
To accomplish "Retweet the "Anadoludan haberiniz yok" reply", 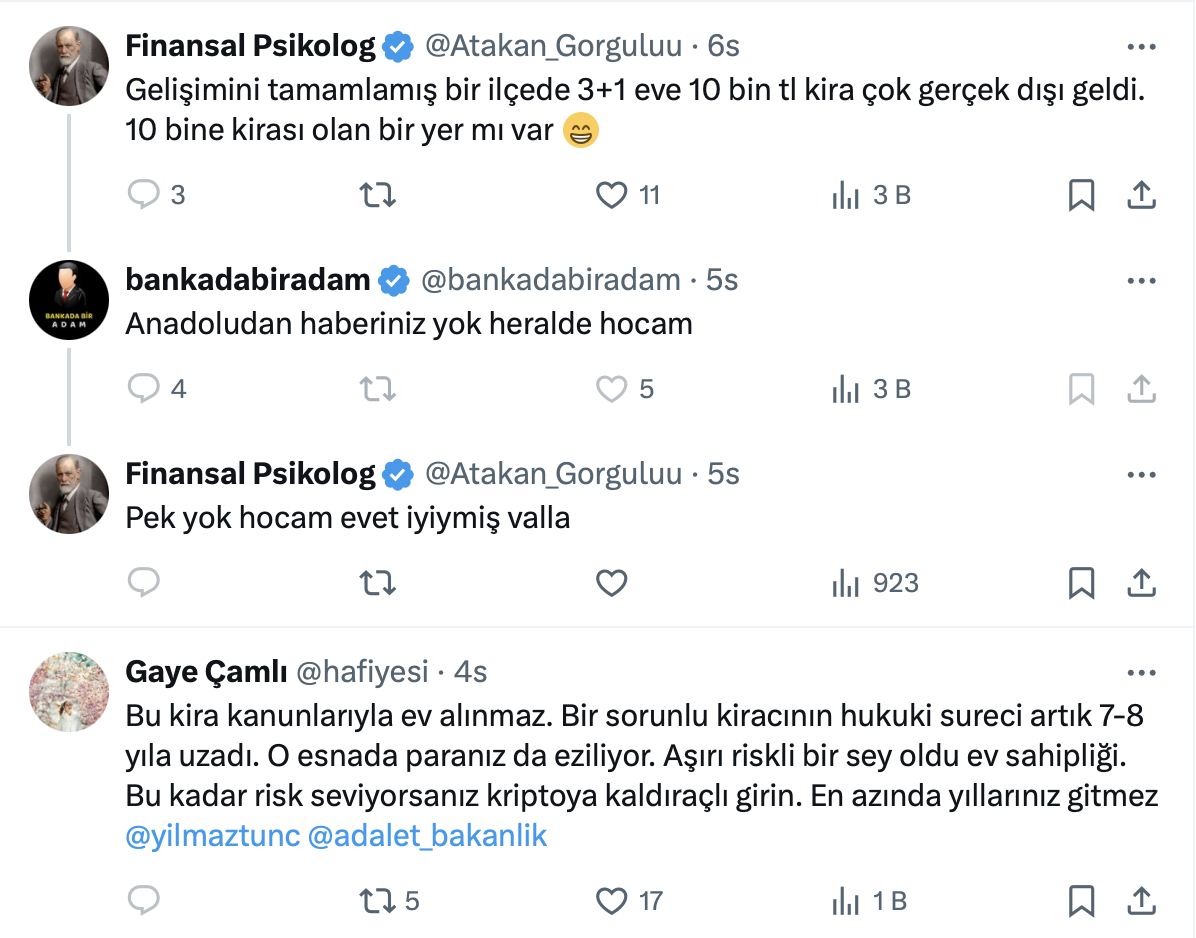I will point(377,388).
